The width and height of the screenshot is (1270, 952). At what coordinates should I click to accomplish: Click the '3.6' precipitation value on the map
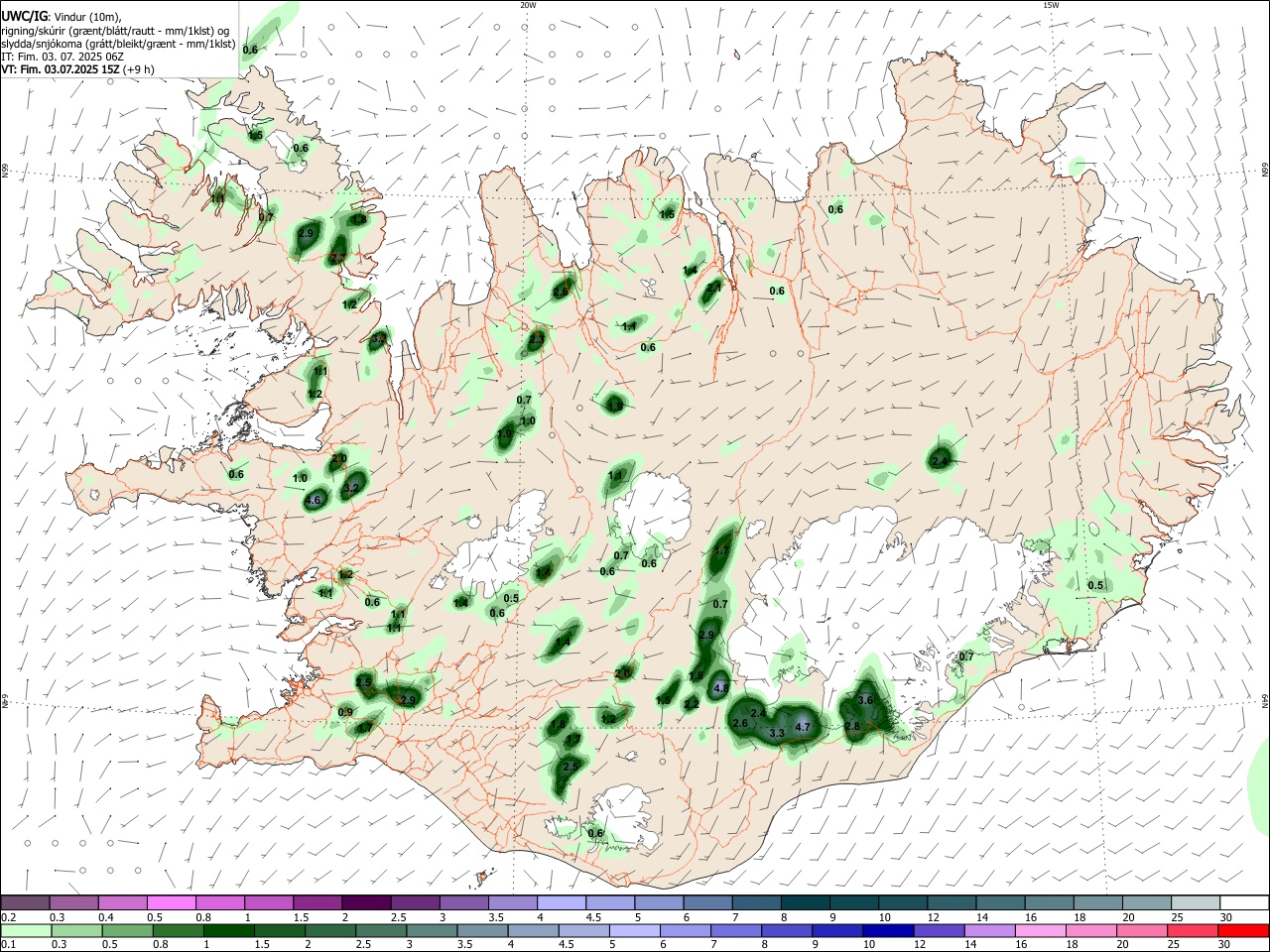[x=865, y=700]
